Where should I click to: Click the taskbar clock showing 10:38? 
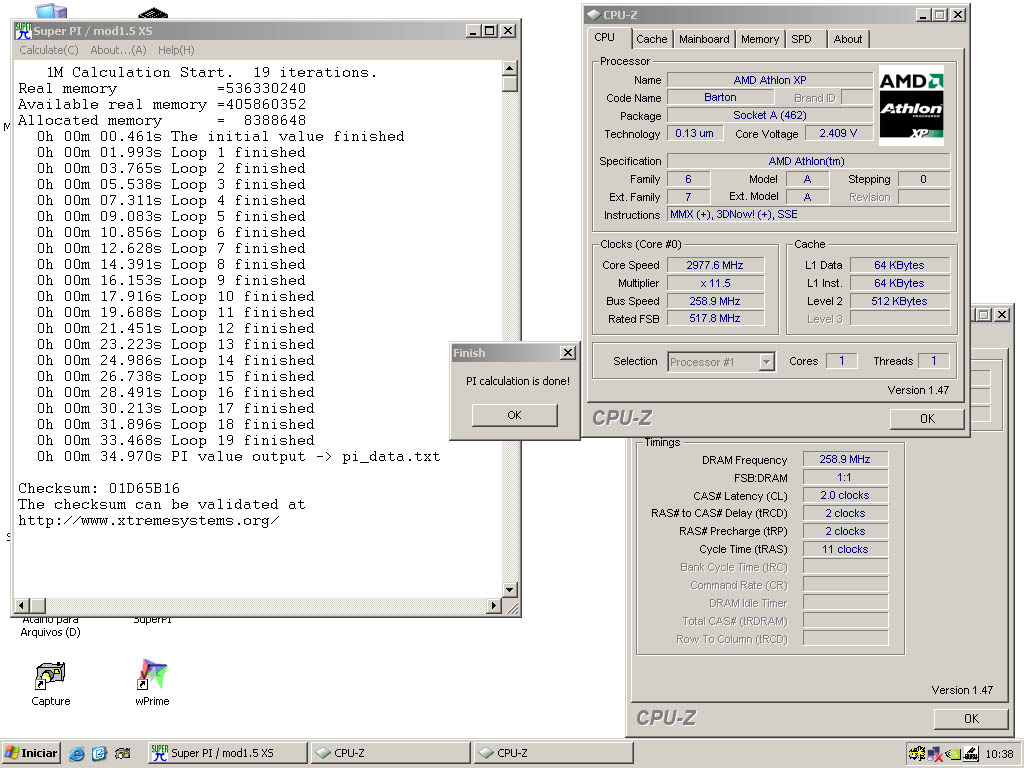click(x=999, y=754)
